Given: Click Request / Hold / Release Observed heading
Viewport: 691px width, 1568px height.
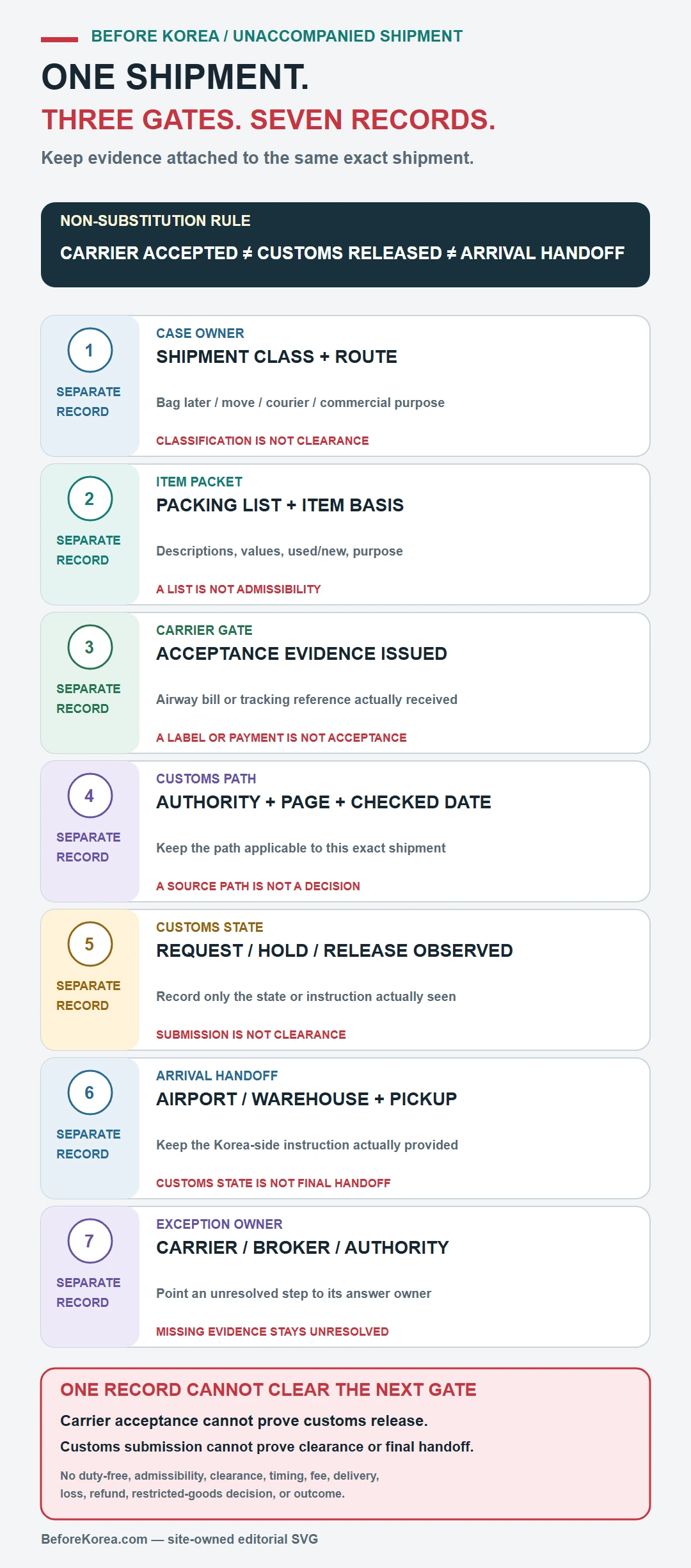Looking at the screenshot, I should click(x=335, y=950).
